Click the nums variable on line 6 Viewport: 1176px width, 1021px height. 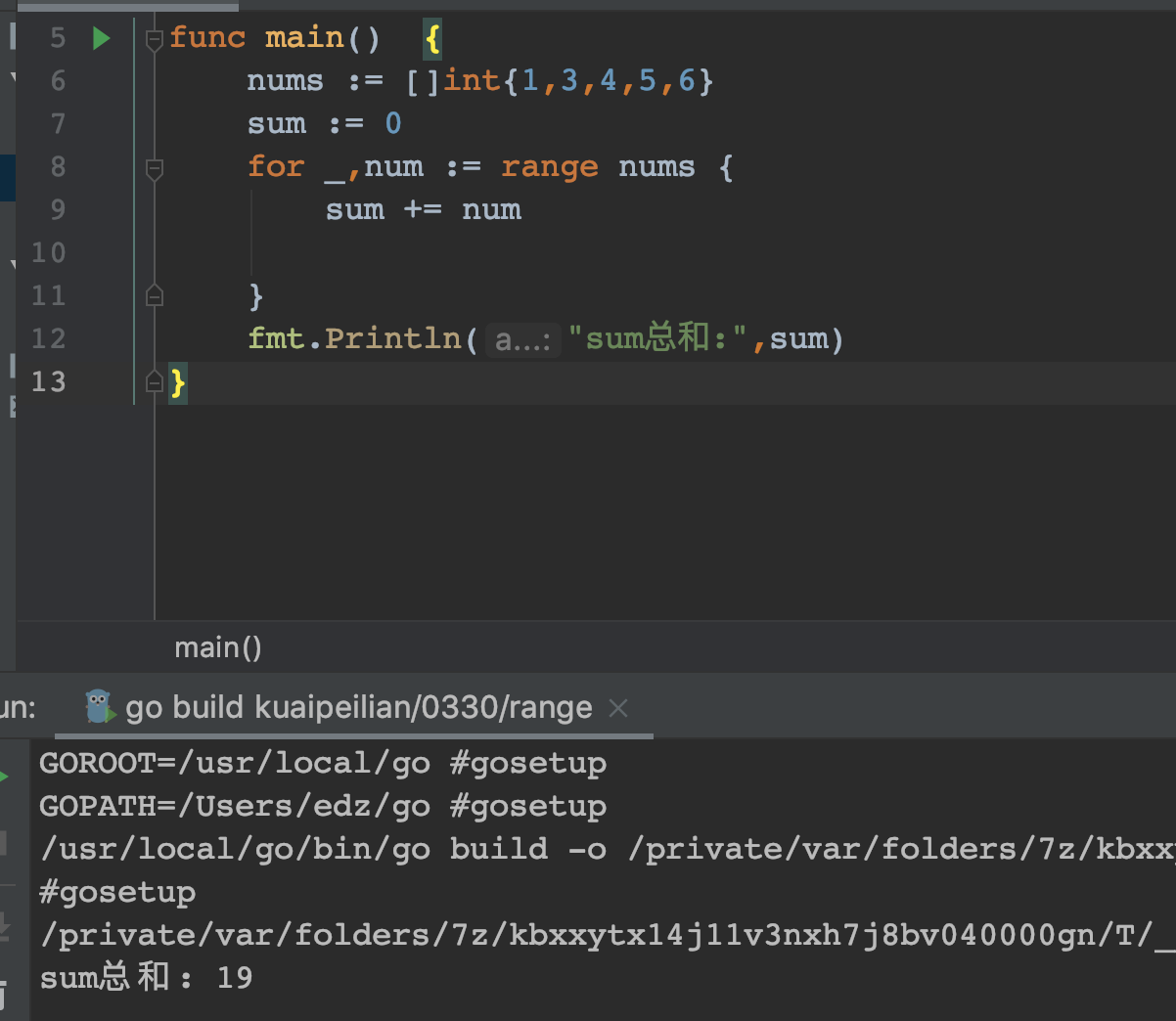[x=285, y=80]
